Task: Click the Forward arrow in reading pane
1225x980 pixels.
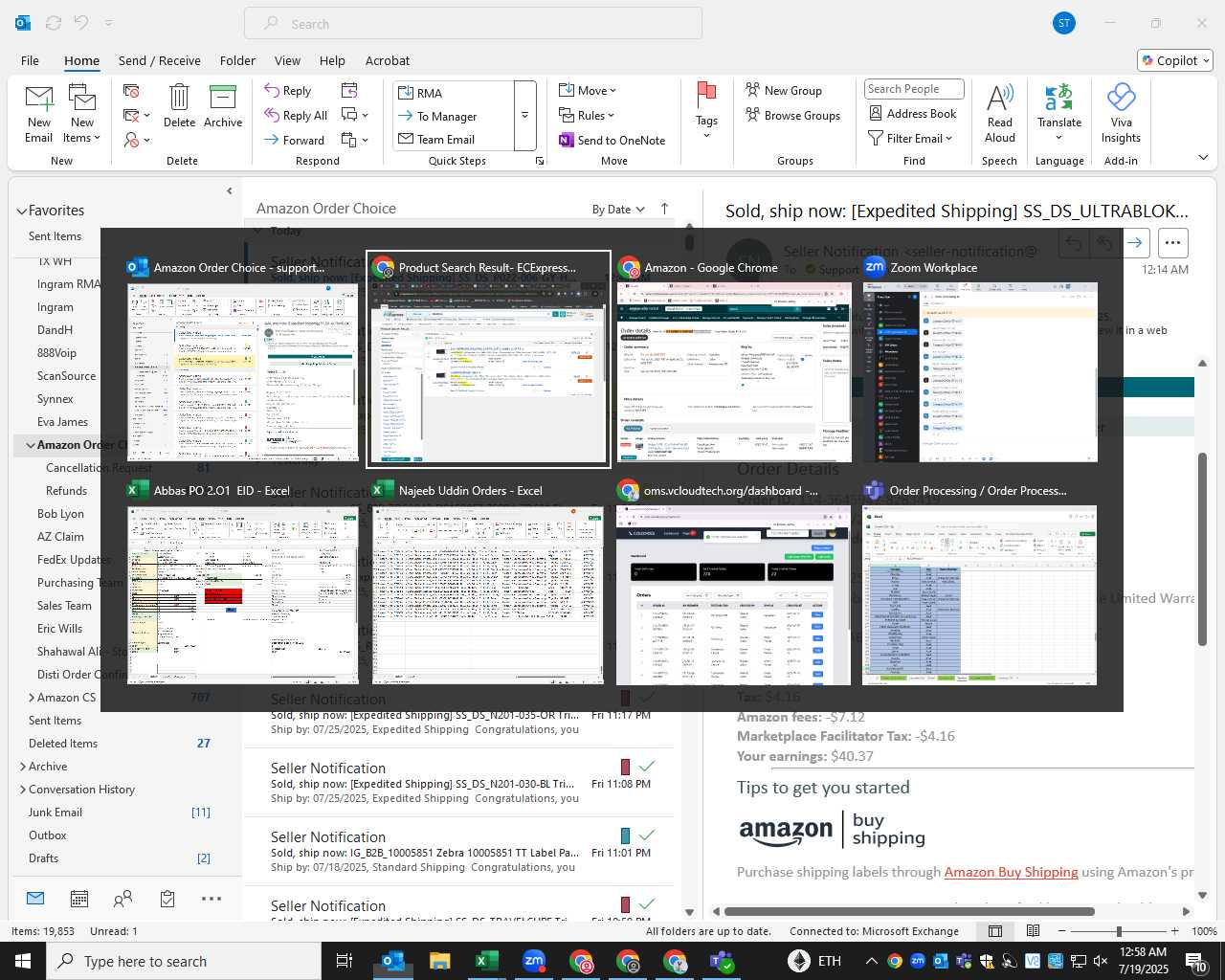Action: pos(1135,243)
